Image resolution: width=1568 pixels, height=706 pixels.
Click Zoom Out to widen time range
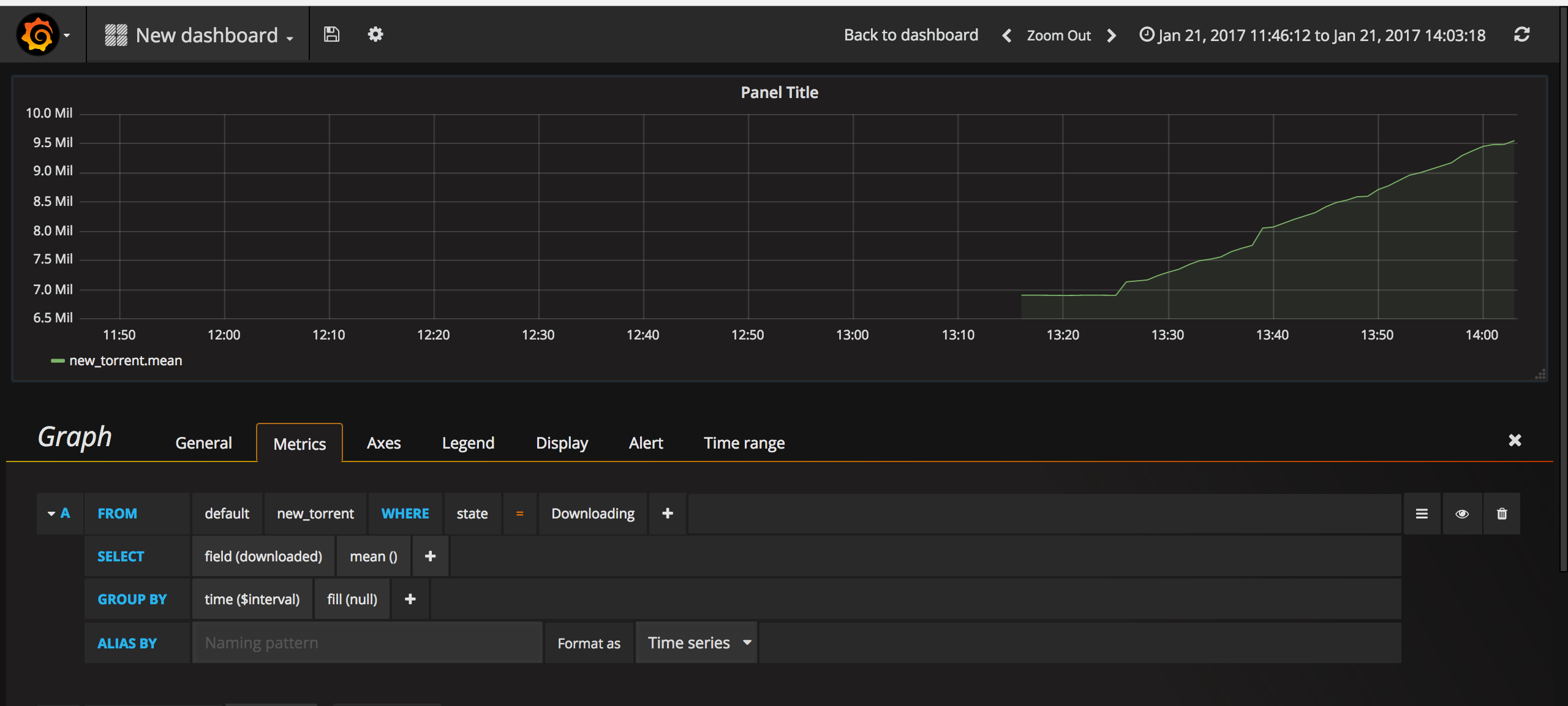(1059, 35)
